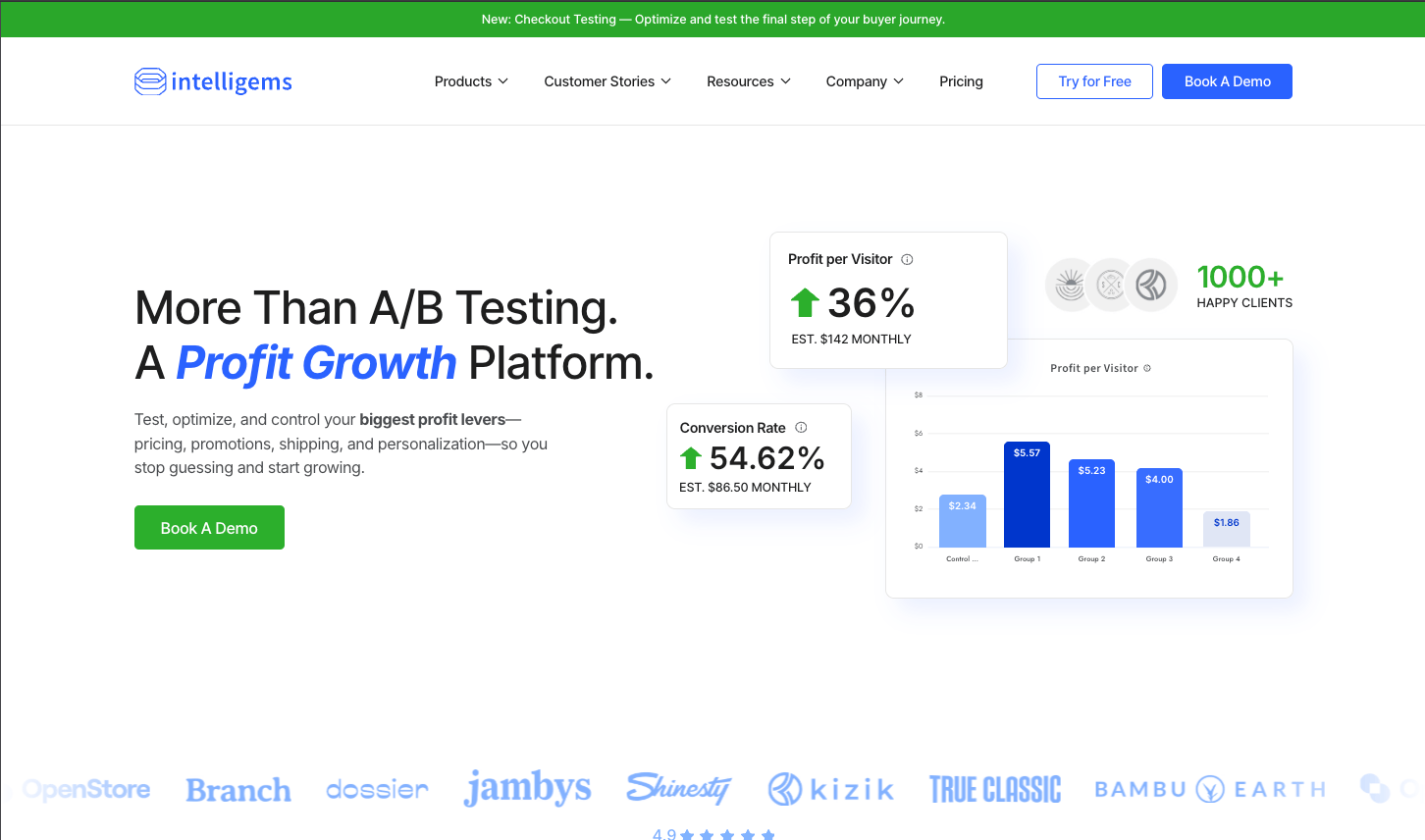
Task: Click the Try for Free button
Action: (1094, 81)
